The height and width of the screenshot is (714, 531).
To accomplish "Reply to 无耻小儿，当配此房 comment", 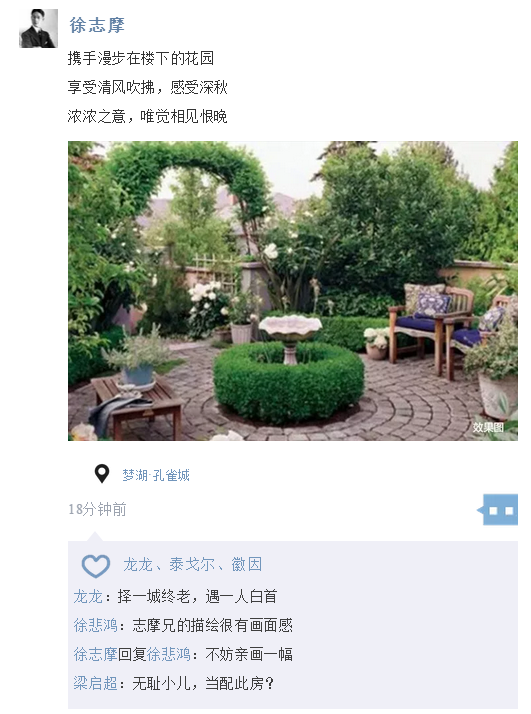I will [x=203, y=683].
